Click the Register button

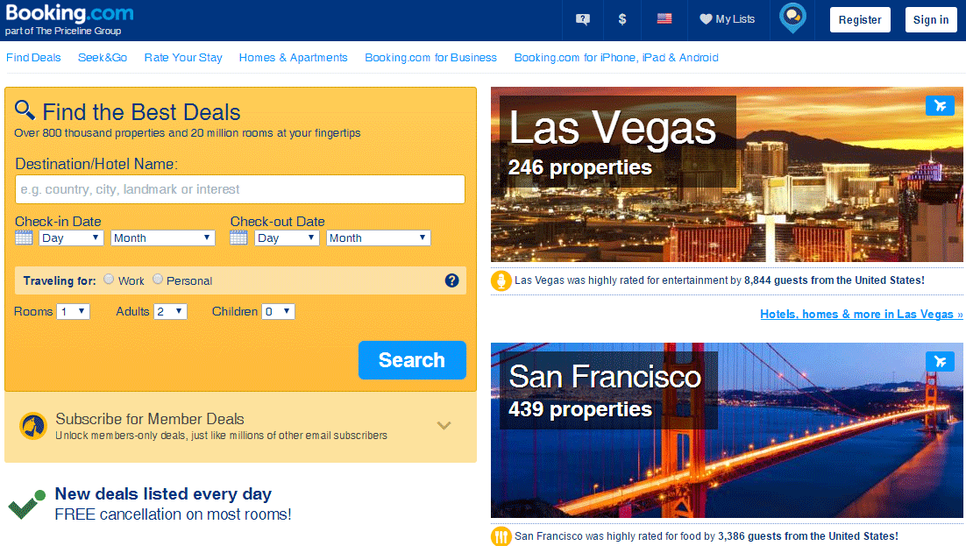point(860,20)
